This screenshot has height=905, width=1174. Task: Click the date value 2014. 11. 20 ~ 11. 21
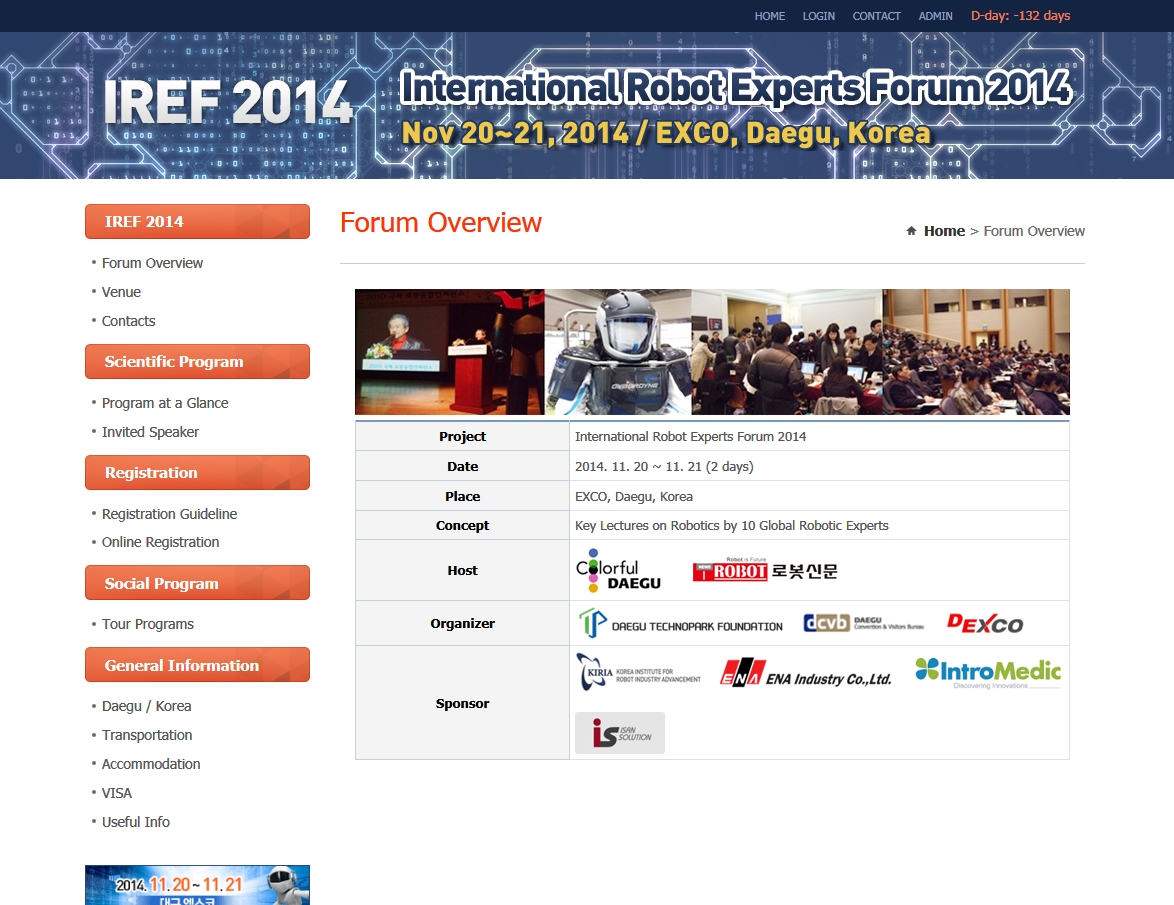pyautogui.click(x=664, y=466)
